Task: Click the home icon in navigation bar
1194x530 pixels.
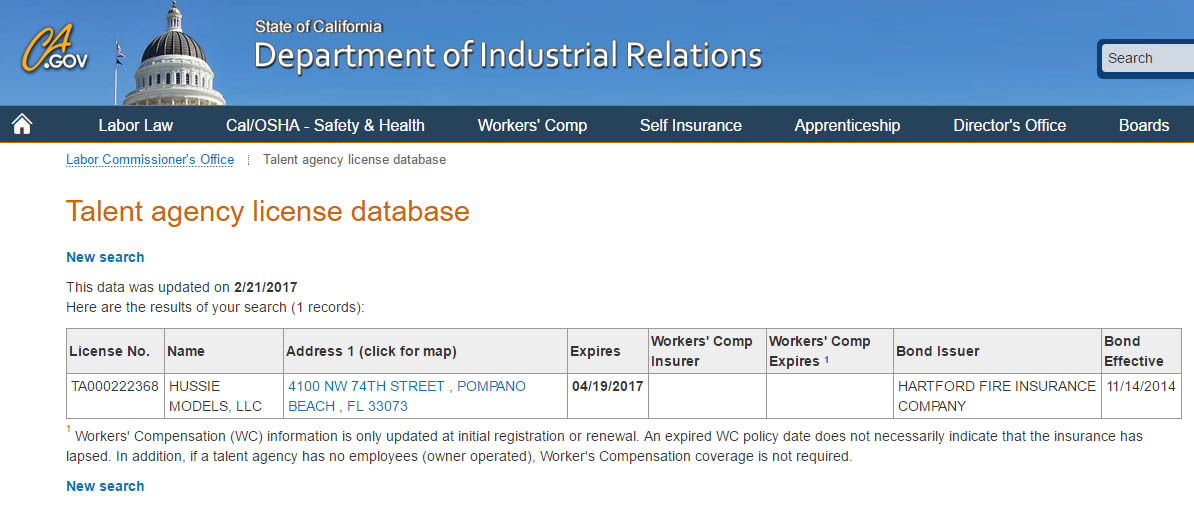Action: pos(22,124)
